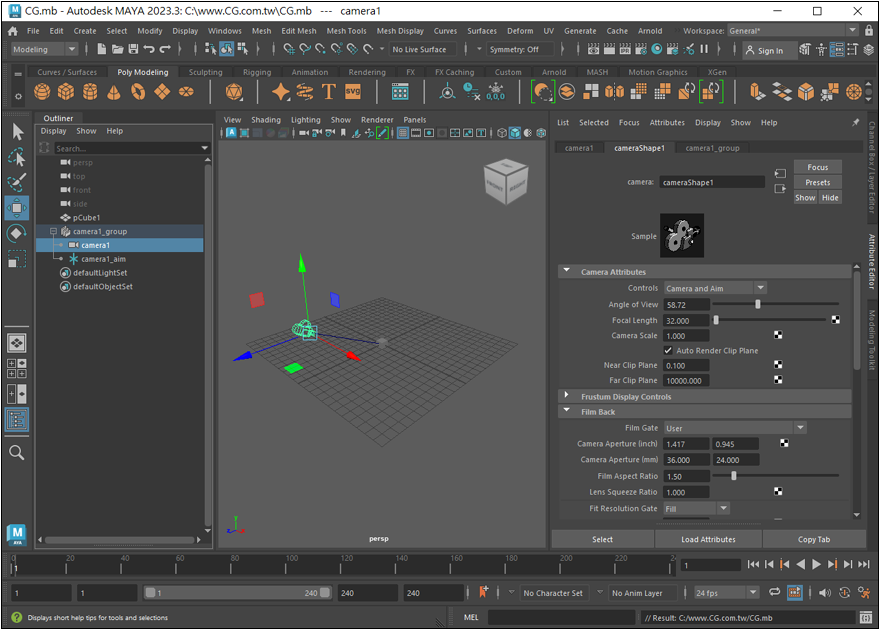Viewport: 880px width, 630px height.
Task: Adjust the Angle of View slider
Action: pyautogui.click(x=758, y=304)
